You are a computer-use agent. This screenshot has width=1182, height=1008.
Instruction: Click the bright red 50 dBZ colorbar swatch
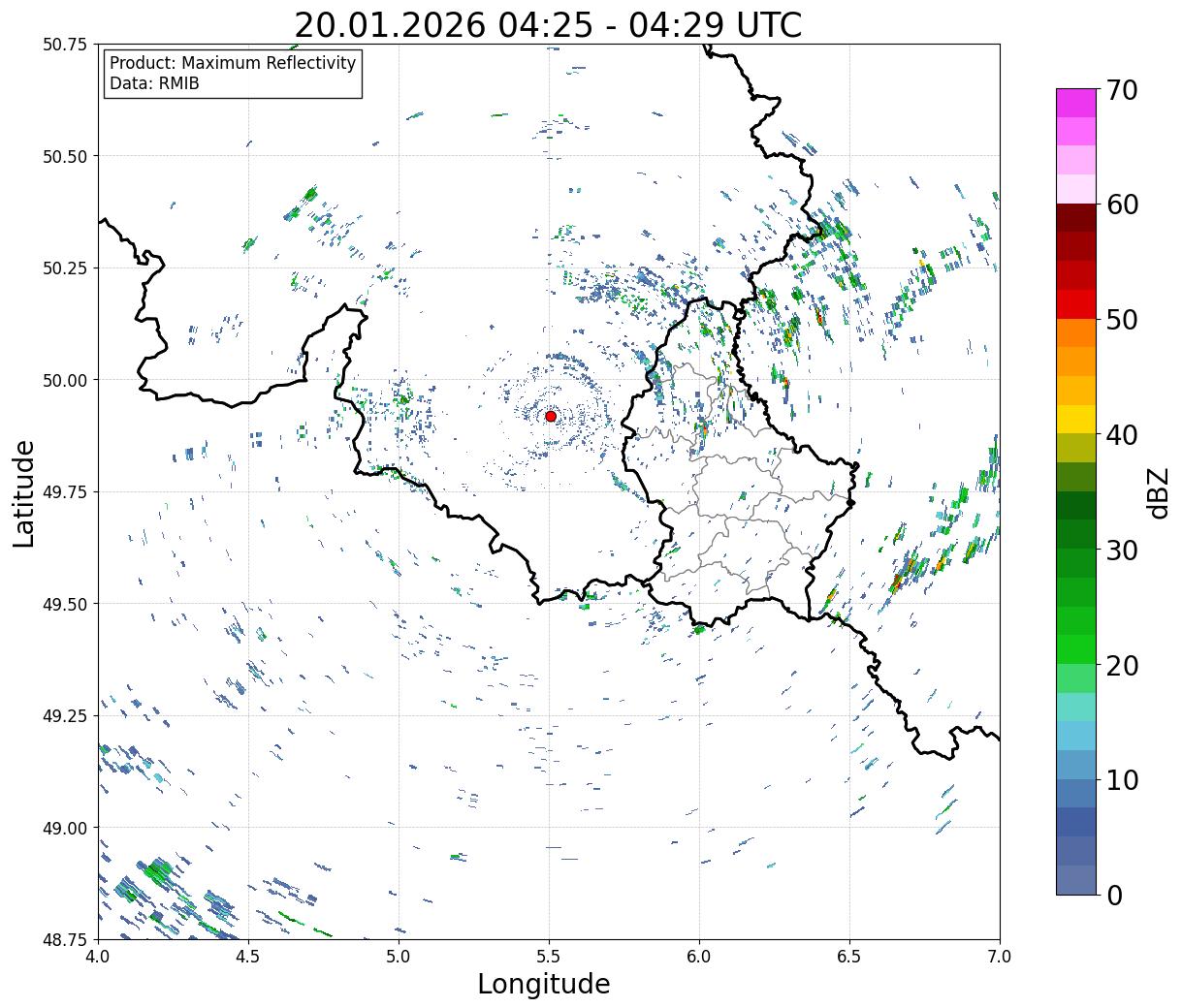pyautogui.click(x=1076, y=304)
